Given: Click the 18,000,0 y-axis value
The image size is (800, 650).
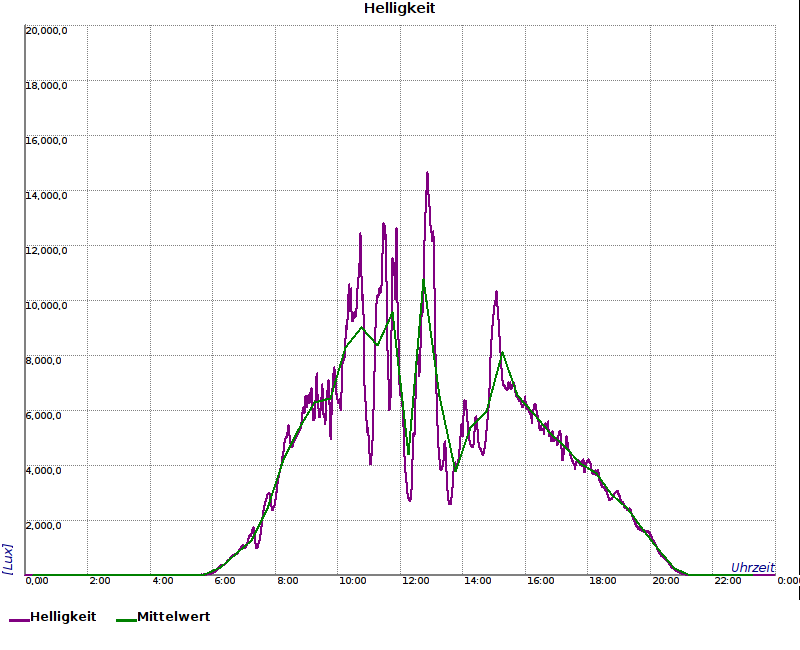Looking at the screenshot, I should coord(46,86).
